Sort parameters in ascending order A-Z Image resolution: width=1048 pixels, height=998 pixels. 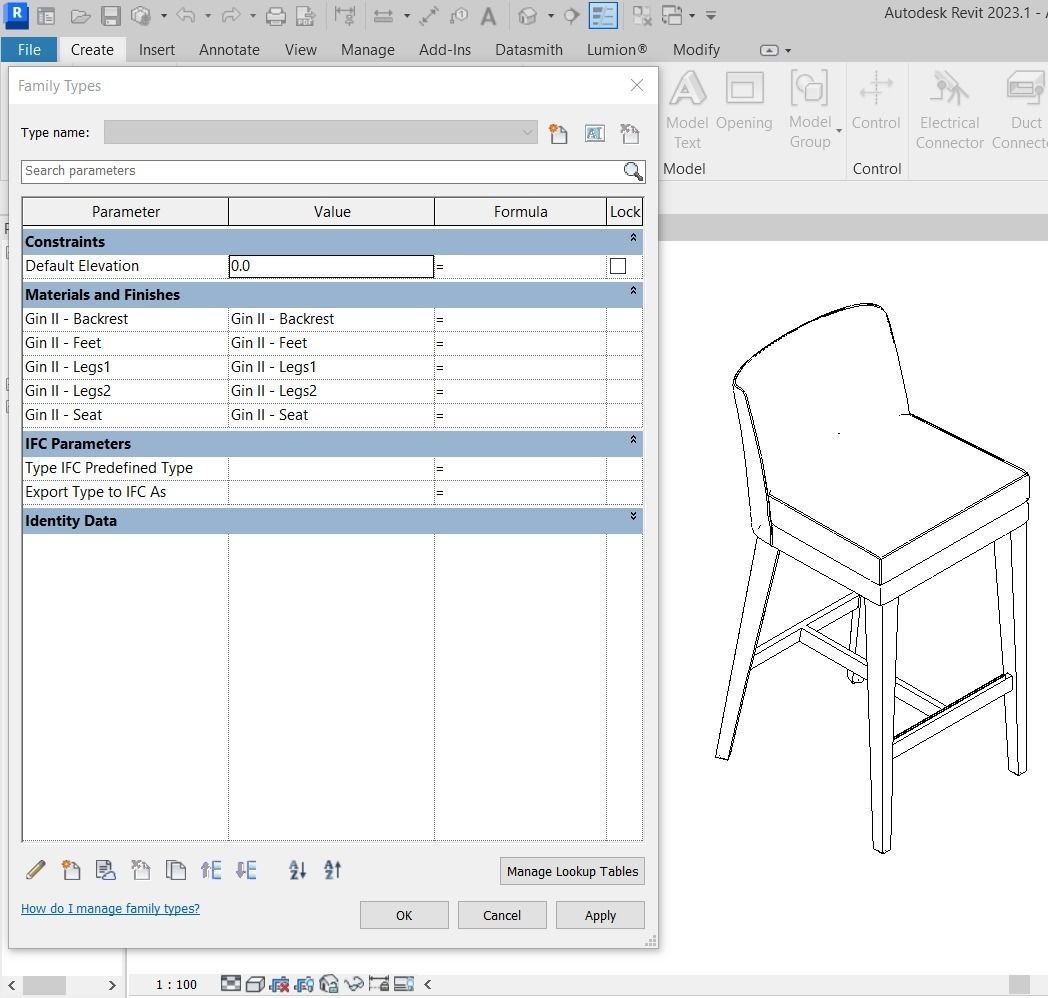click(x=297, y=870)
